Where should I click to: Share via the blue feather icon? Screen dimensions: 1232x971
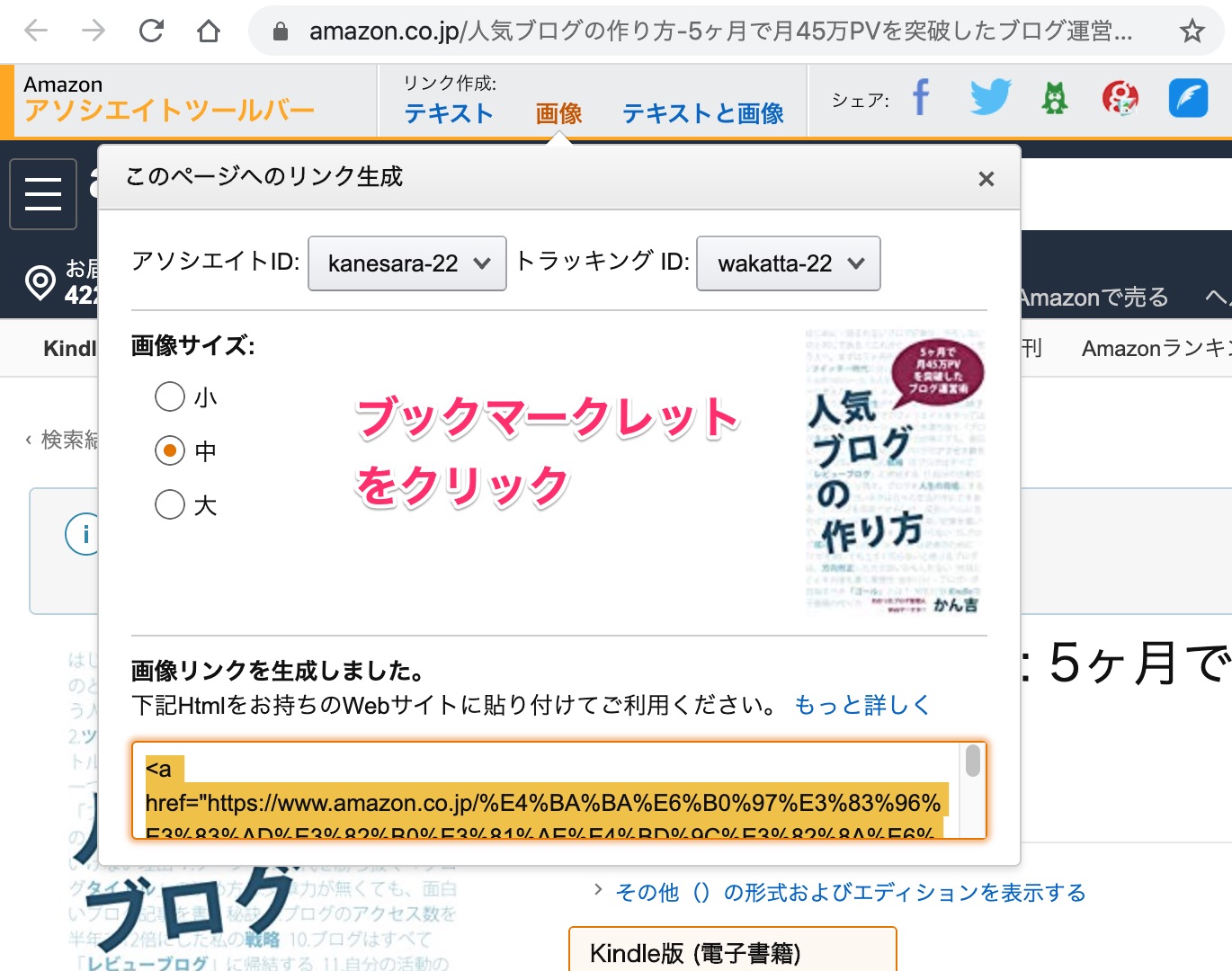[1188, 98]
